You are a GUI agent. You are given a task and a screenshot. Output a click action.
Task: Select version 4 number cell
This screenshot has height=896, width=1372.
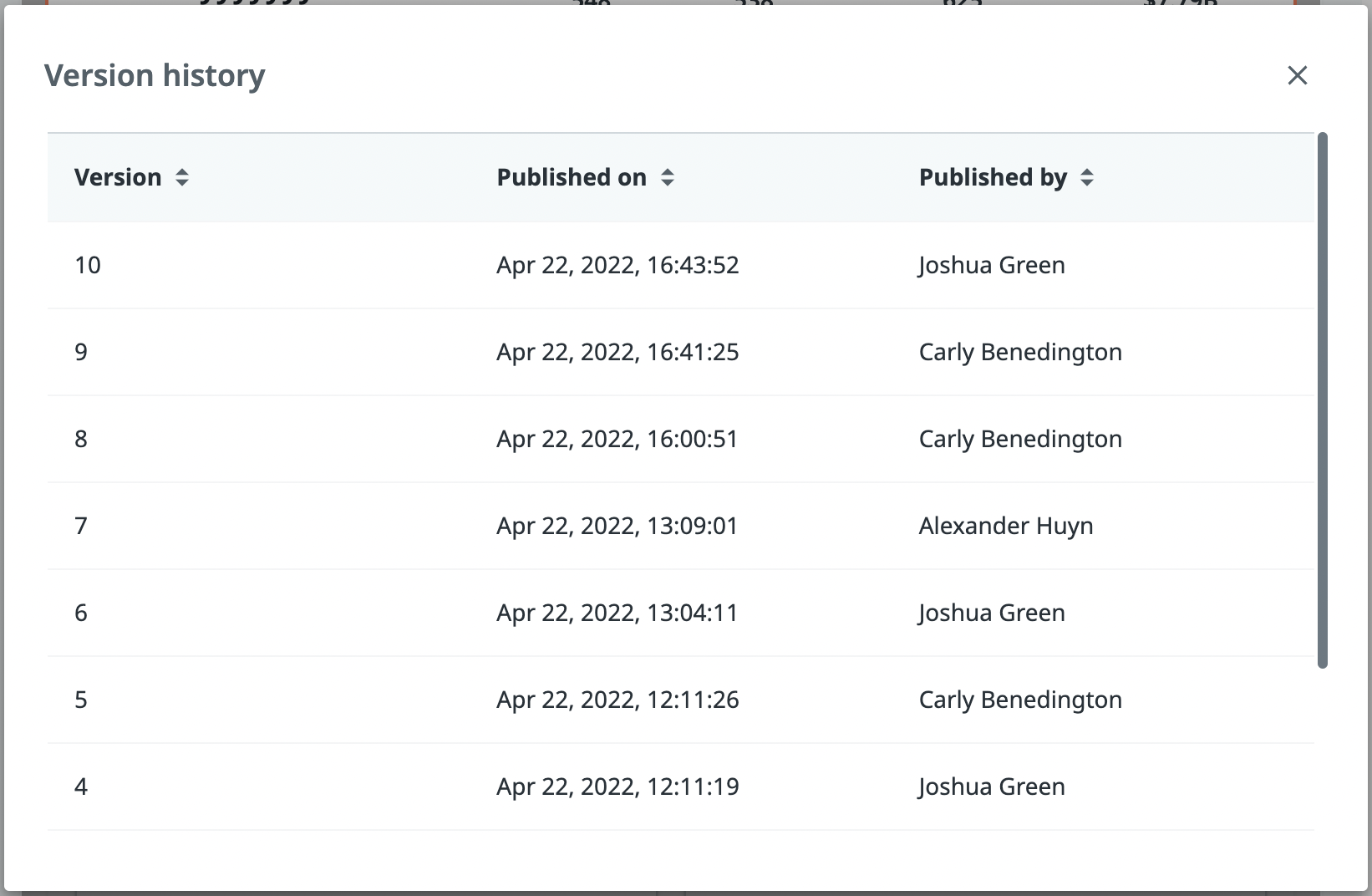81,787
